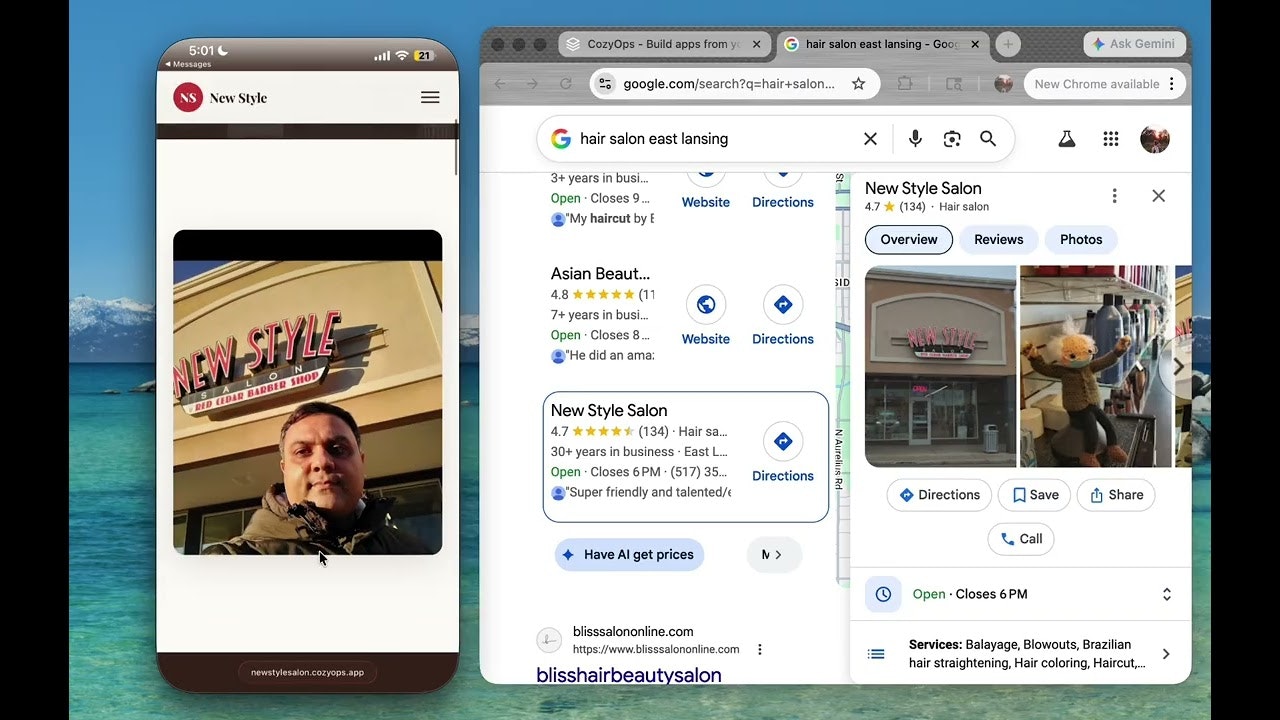This screenshot has width=1280, height=720.
Task: Clear the search query with X
Action: [870, 139]
